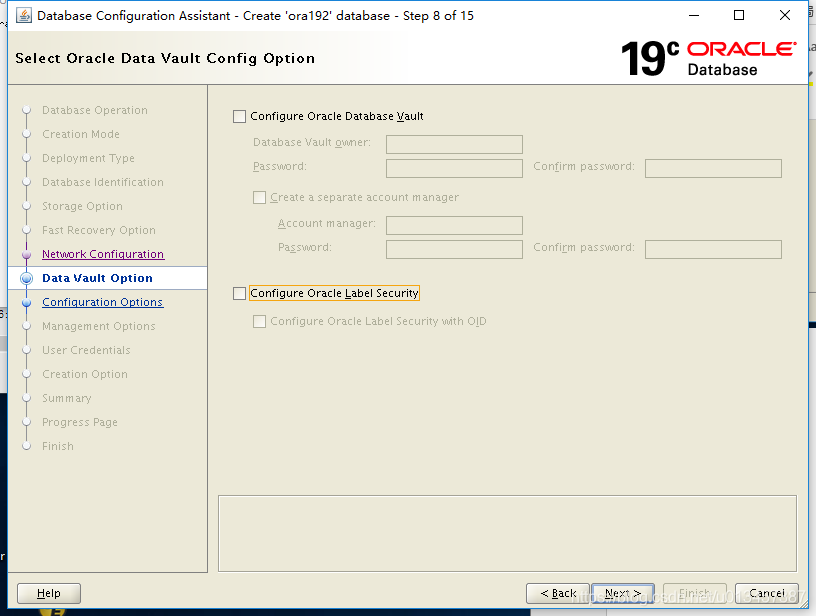Viewport: 816px width, 616px height.
Task: Click Management Options step label
Action: pyautogui.click(x=98, y=326)
